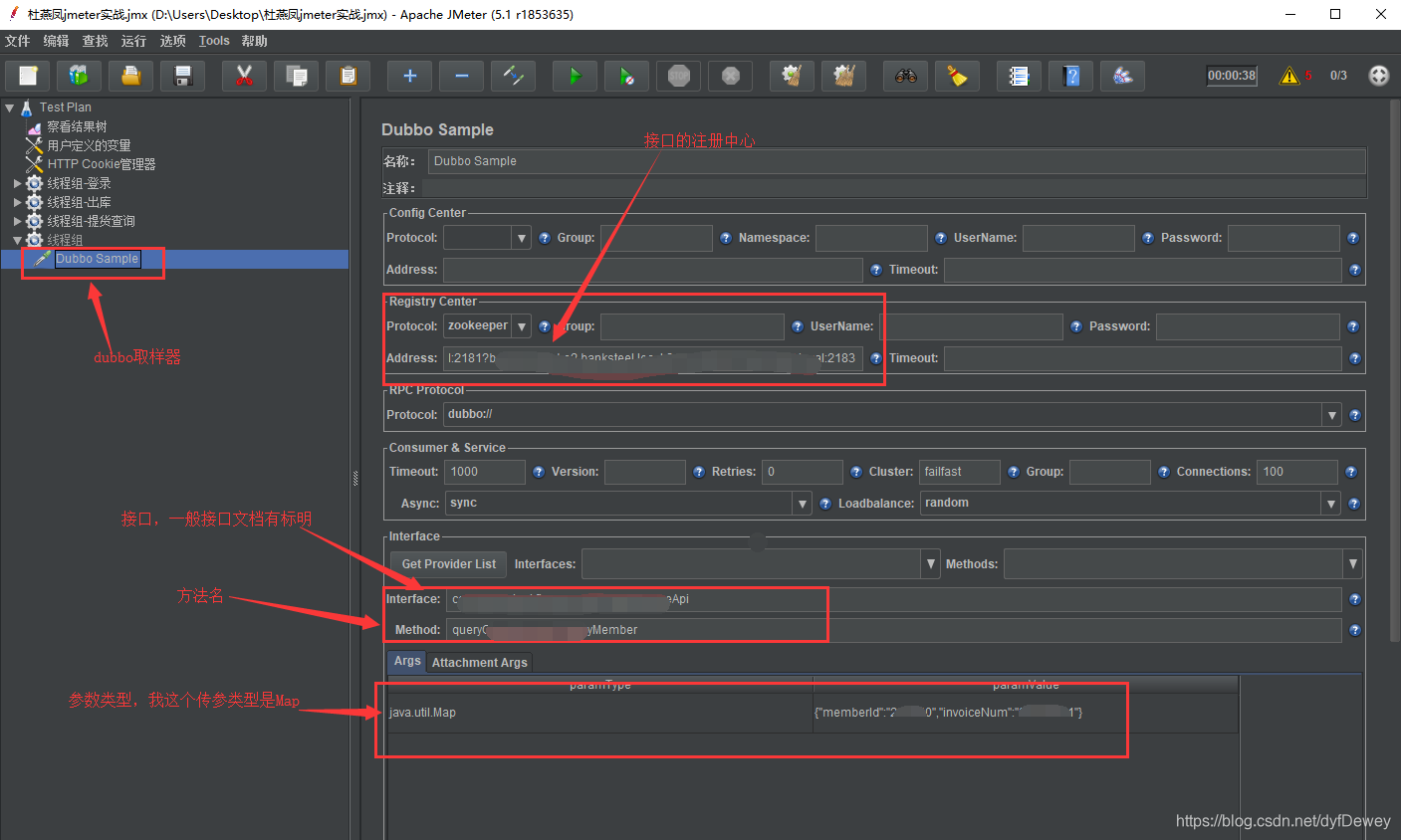Image resolution: width=1401 pixels, height=840 pixels.
Task: Click the last toolbar icon after Help
Action: coord(1123,76)
